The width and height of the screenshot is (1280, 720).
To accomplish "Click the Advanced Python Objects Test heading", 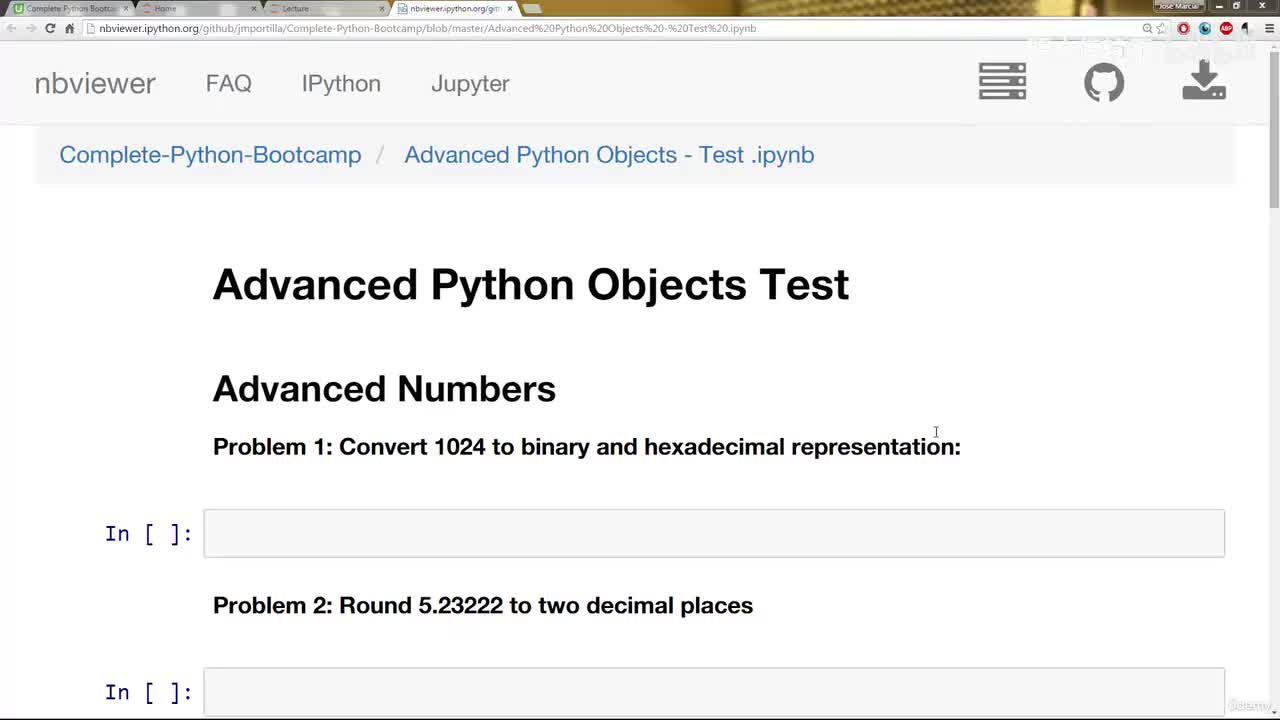I will [x=531, y=285].
